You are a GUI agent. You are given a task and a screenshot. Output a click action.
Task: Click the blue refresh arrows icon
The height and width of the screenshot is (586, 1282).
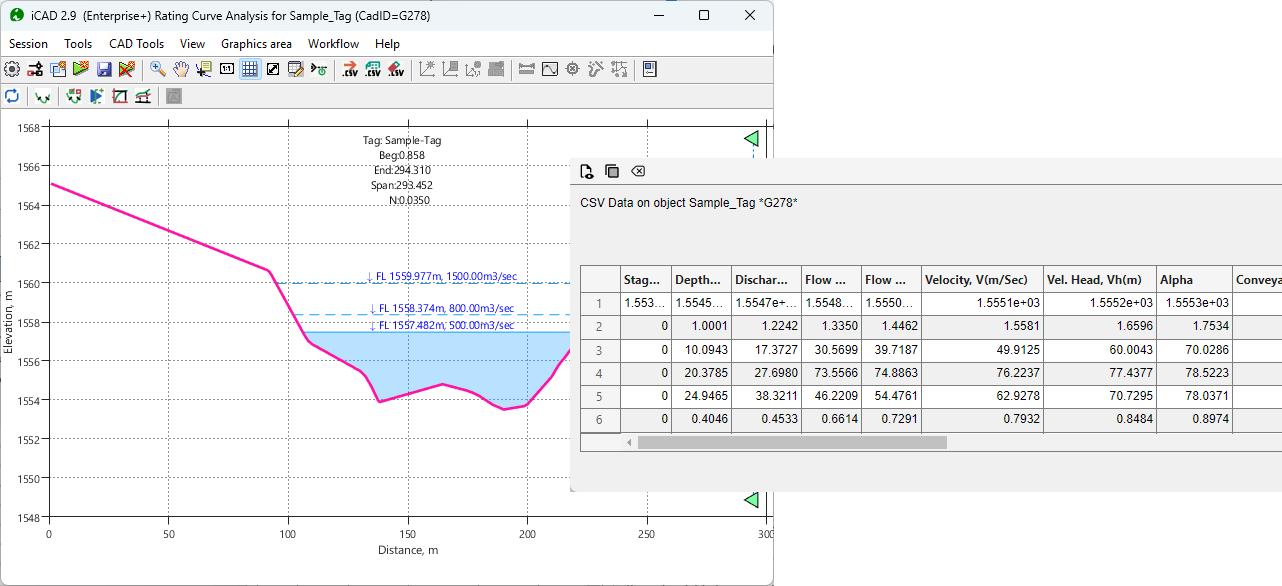pos(12,96)
